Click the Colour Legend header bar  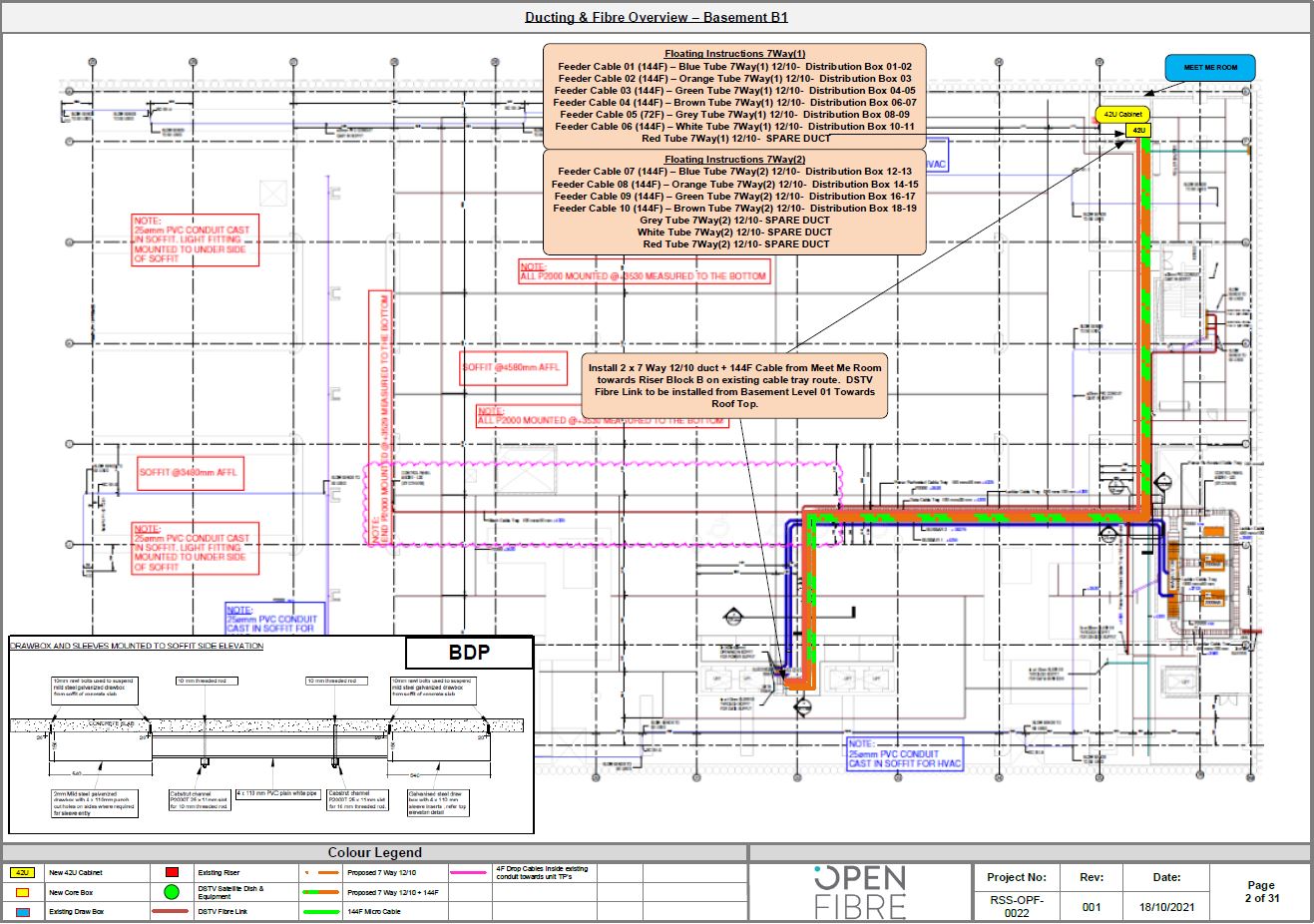(375, 853)
